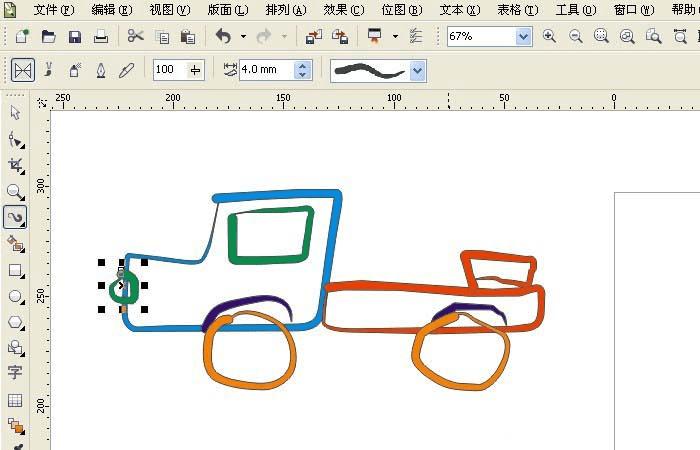Viewport: 700px width, 450px height.
Task: Click Zoom to Page icon
Action: 654,36
